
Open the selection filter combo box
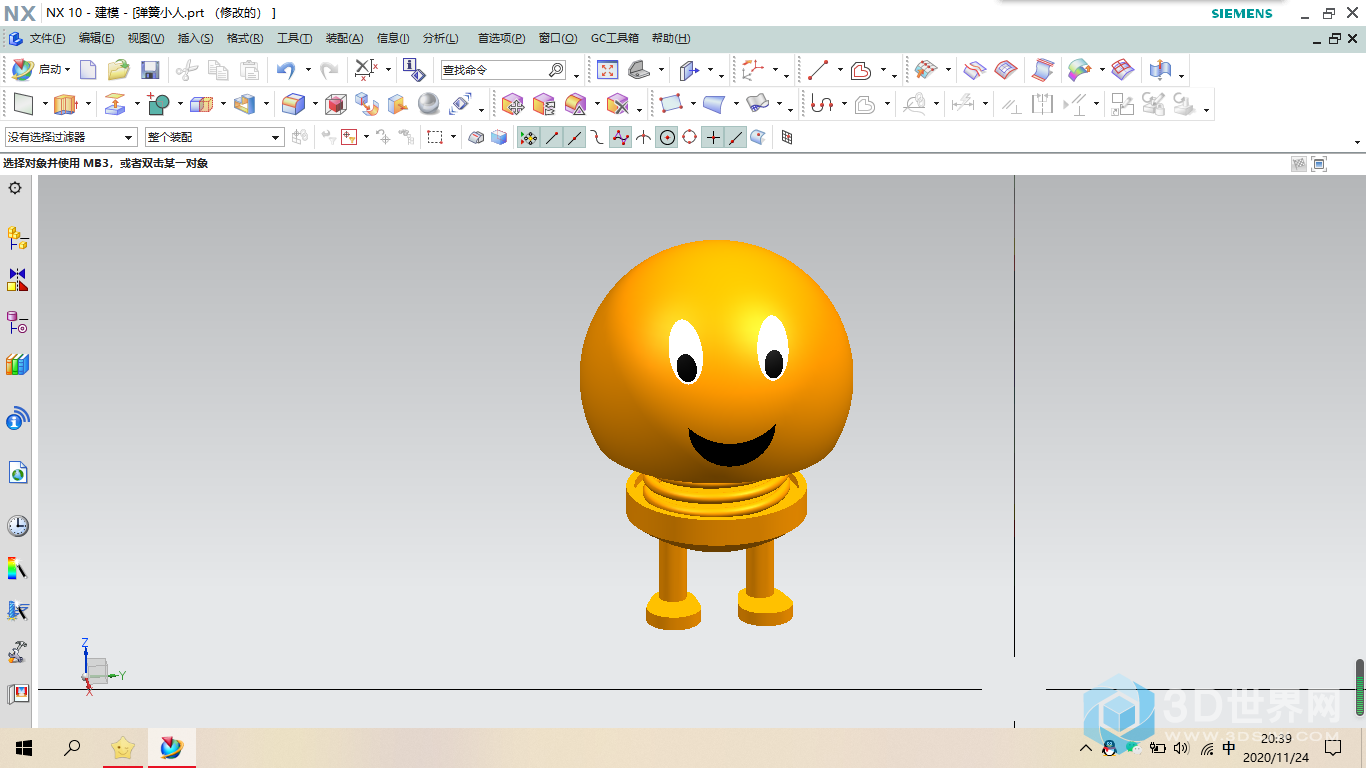[71, 137]
